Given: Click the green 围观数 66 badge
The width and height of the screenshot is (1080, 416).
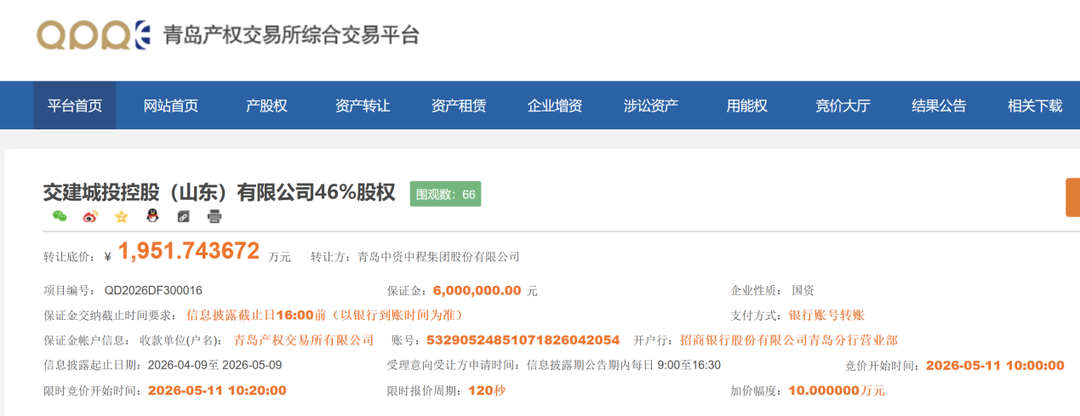Looking at the screenshot, I should 445,194.
